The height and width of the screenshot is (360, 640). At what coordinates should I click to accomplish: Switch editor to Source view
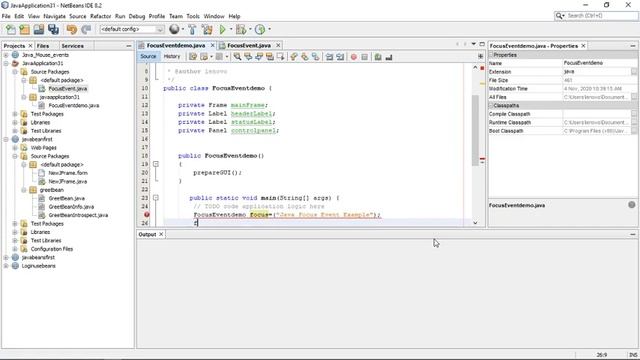point(148,57)
